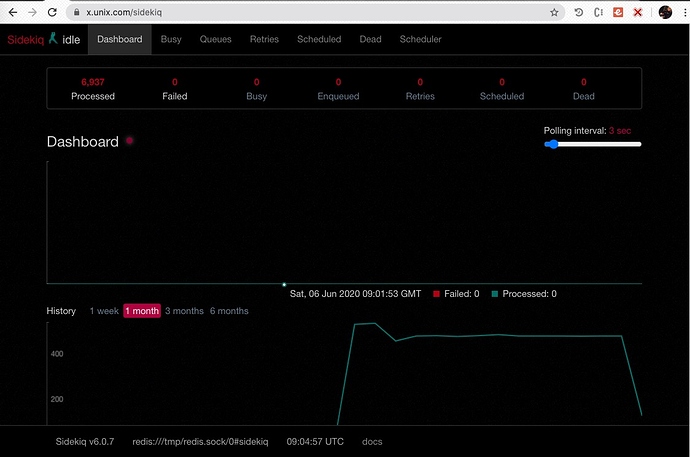Open the 'C' extension icon

tap(598, 12)
